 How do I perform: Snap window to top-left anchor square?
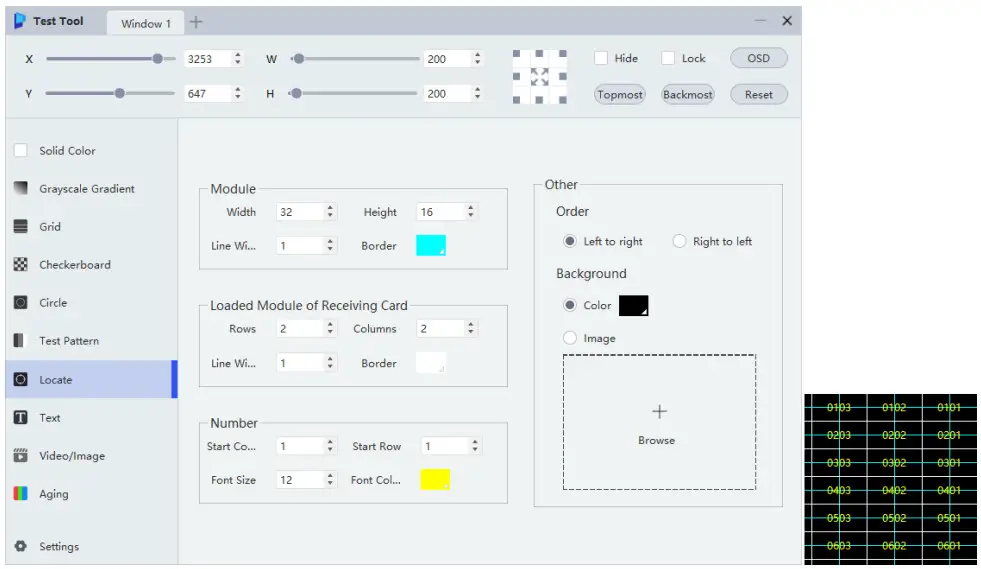(516, 54)
